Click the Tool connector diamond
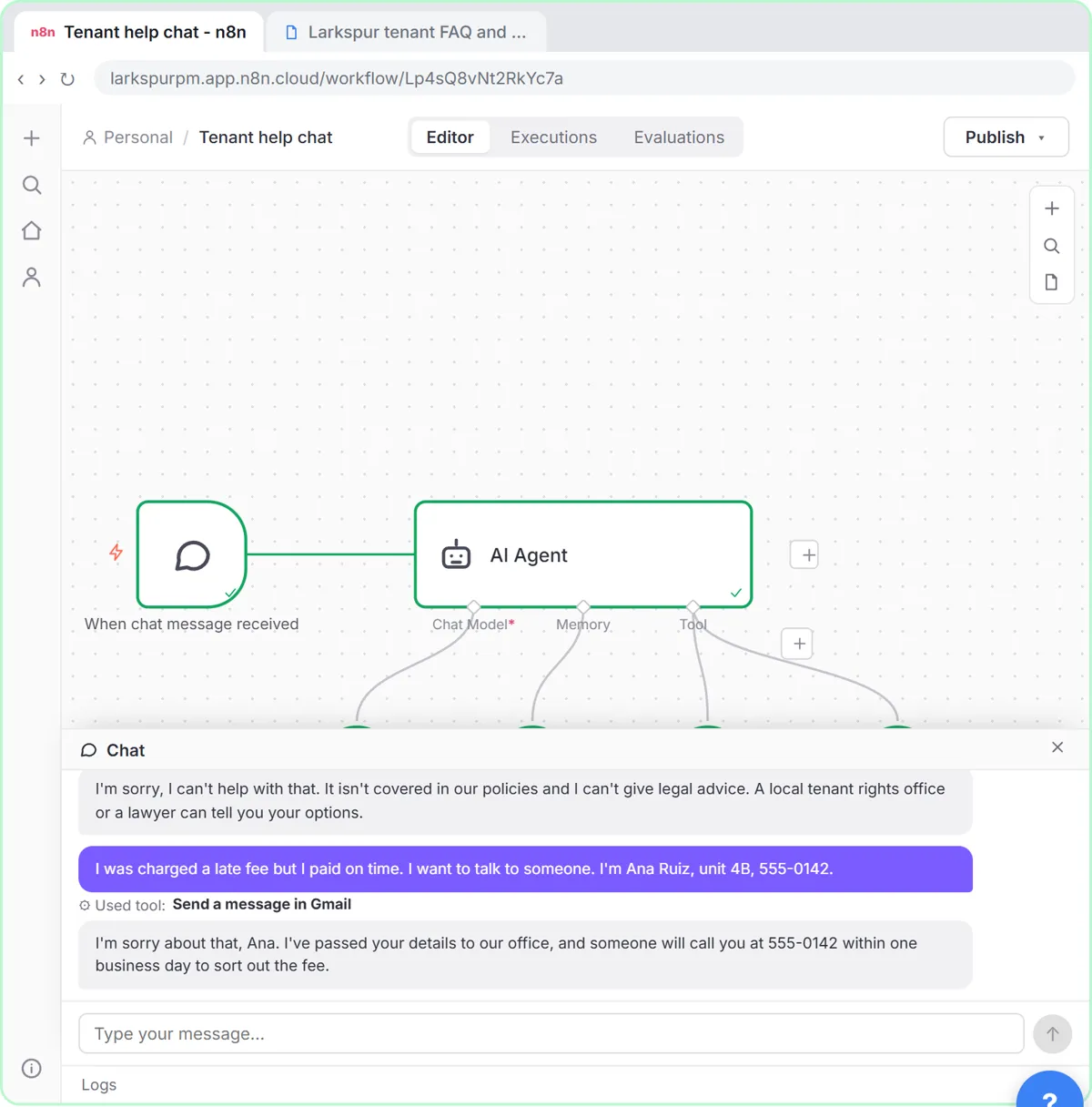The image size is (1092, 1107). [693, 607]
